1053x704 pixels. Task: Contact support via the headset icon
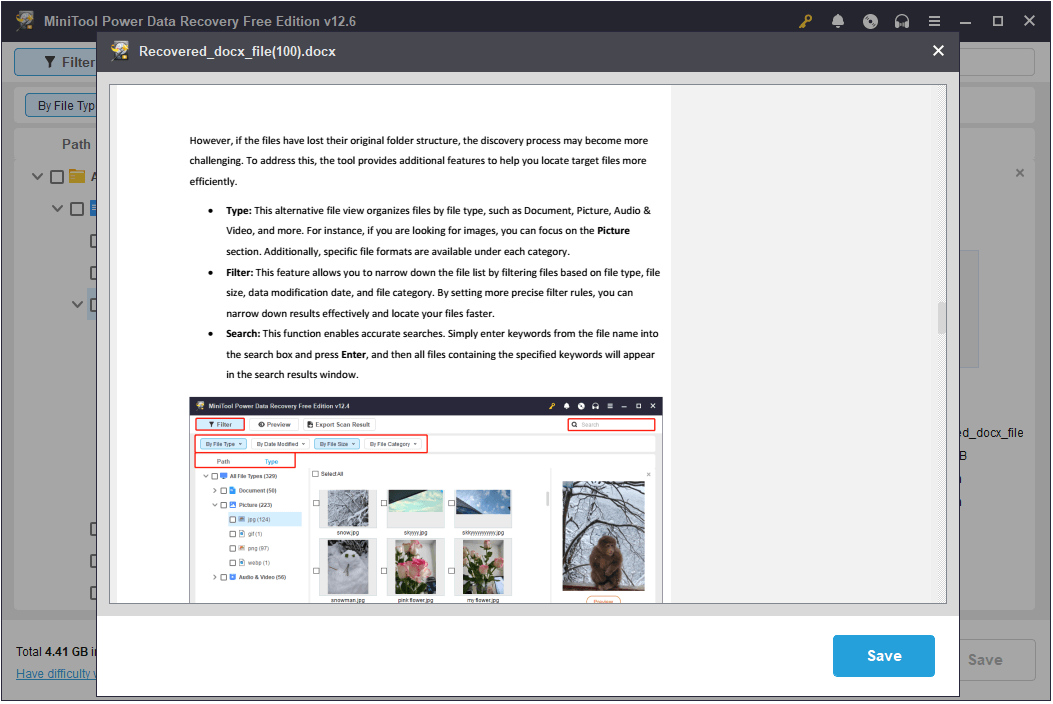(902, 20)
